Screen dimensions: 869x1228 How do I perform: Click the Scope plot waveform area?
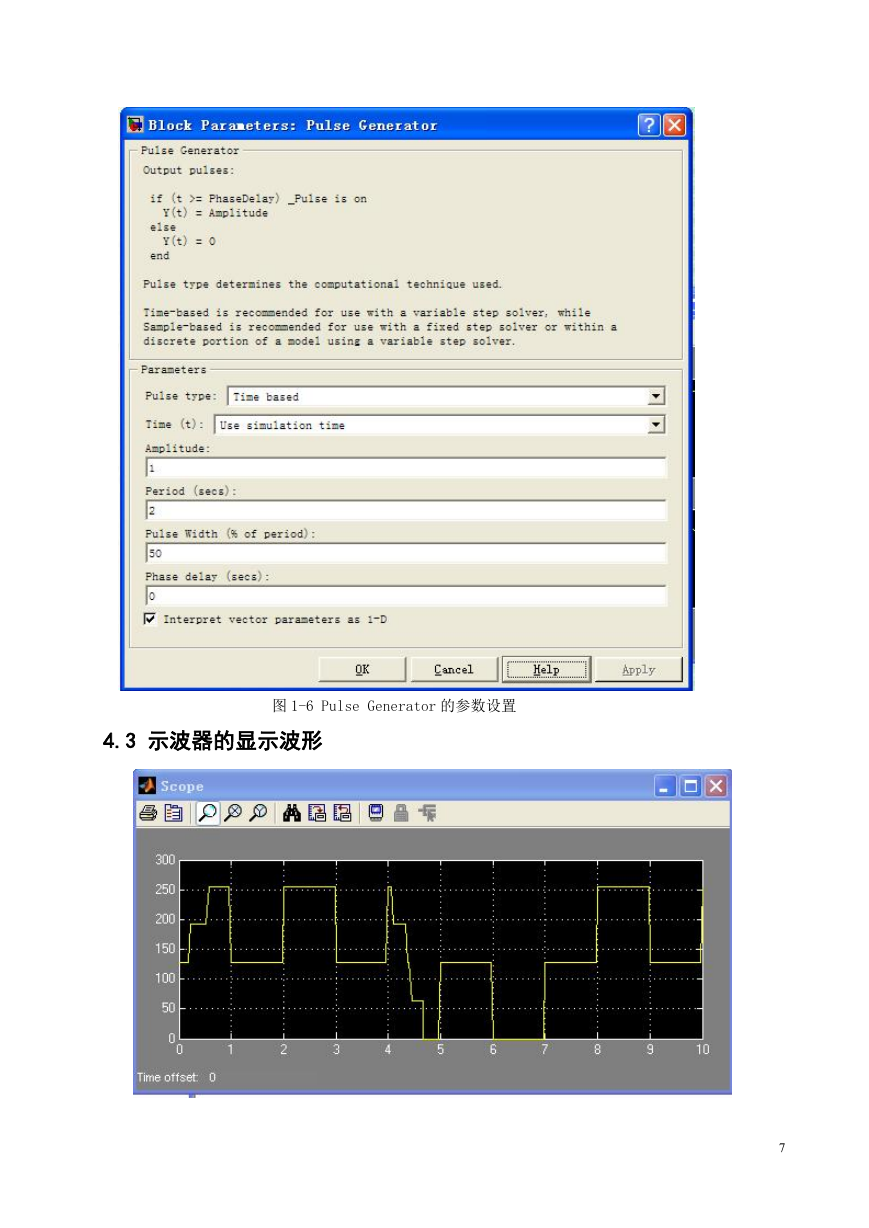point(441,949)
